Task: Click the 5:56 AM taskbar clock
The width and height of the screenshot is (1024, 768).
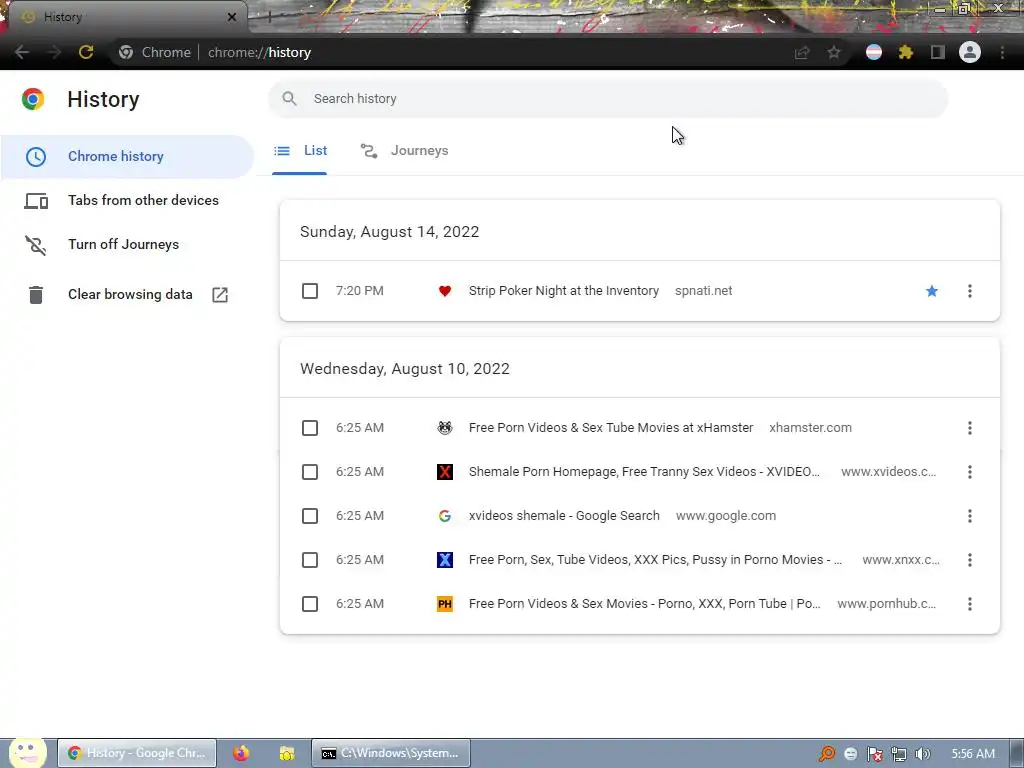Action: pyautogui.click(x=973, y=754)
